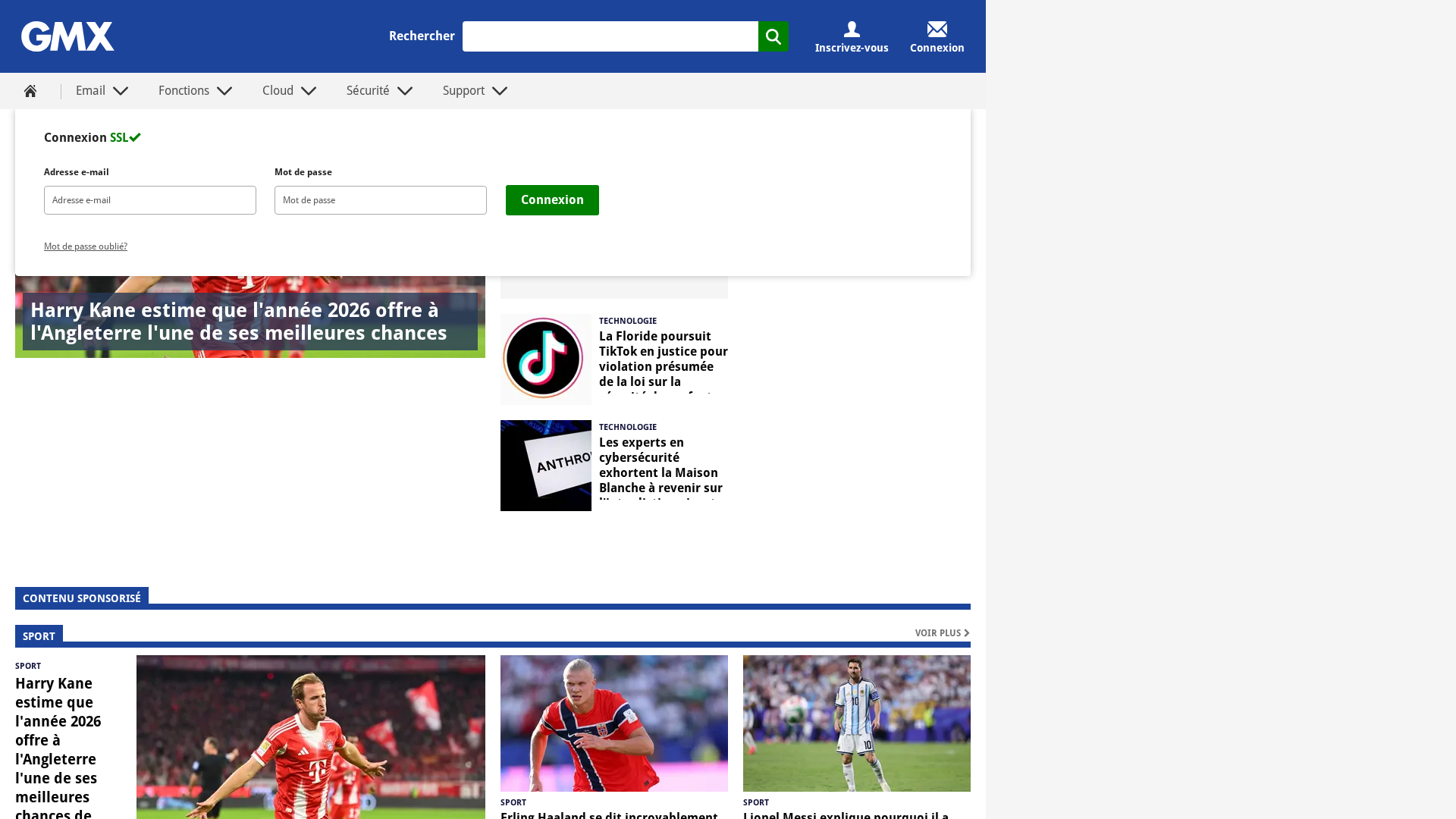
Task: Click the magnifying glass search button
Action: click(x=773, y=36)
